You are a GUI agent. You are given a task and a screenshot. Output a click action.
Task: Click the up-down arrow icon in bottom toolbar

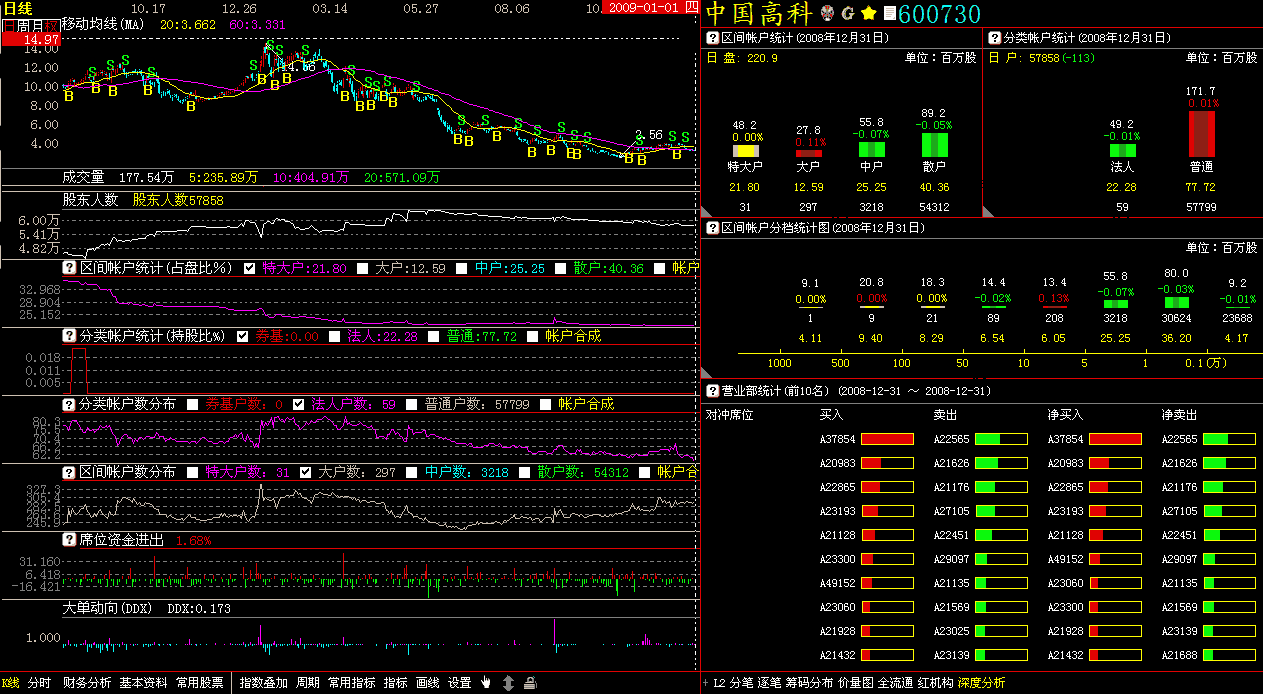coord(508,683)
